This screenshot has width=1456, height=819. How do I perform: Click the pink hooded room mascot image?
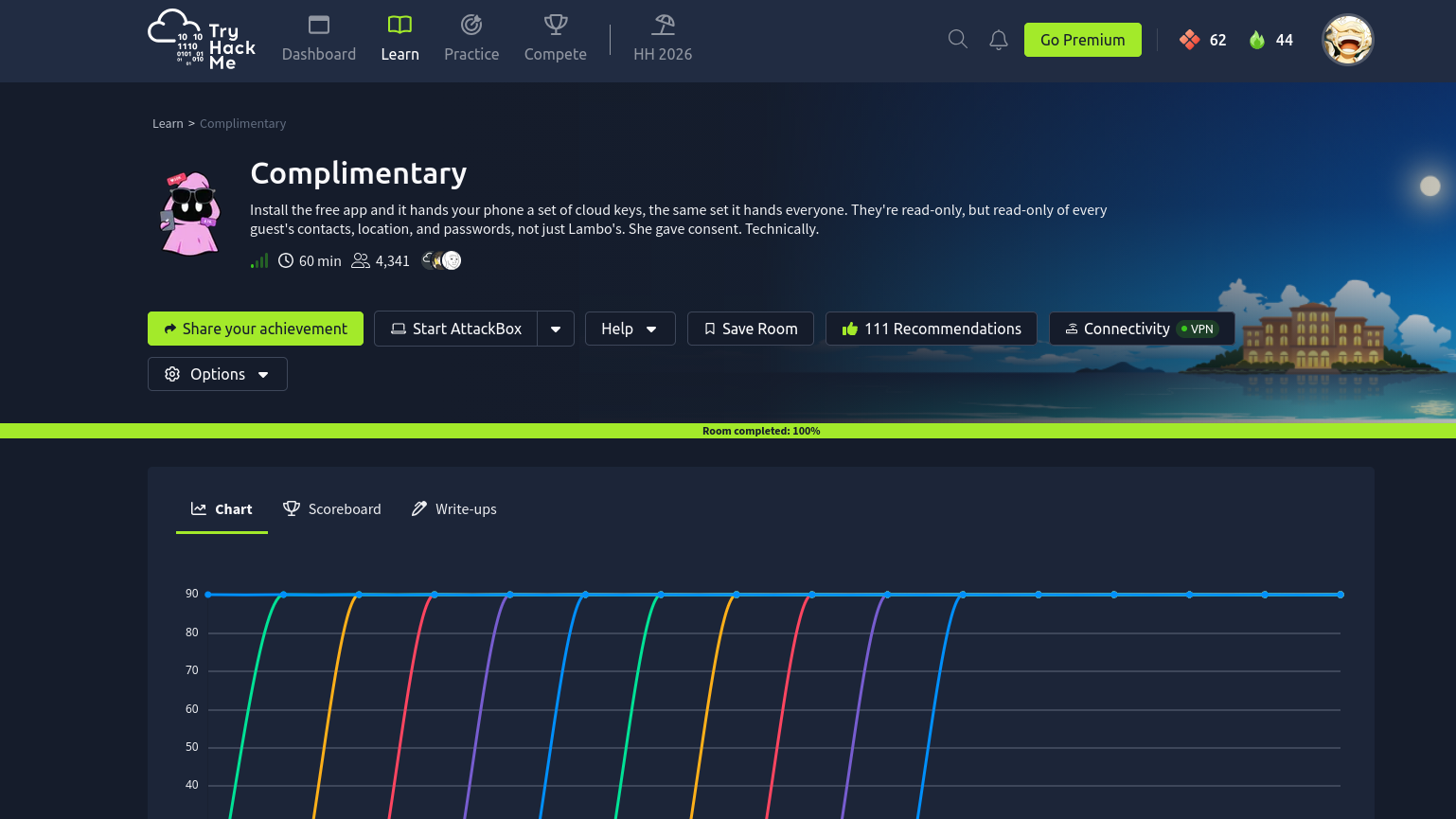click(x=191, y=214)
